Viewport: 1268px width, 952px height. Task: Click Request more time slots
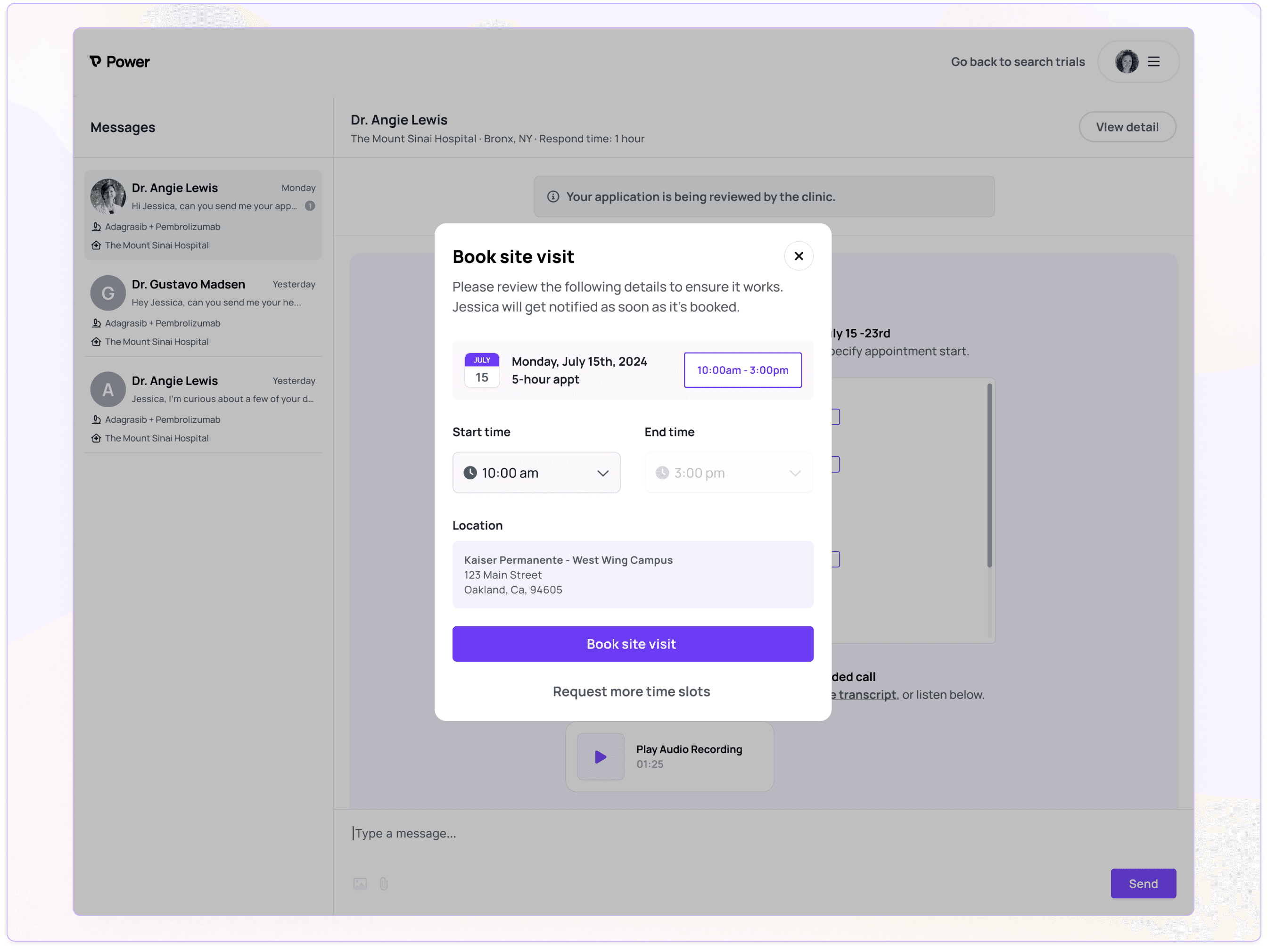[631, 691]
